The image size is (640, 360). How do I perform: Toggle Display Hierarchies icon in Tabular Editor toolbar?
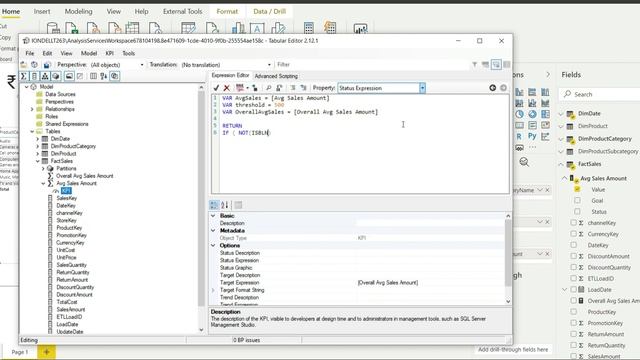45,76
